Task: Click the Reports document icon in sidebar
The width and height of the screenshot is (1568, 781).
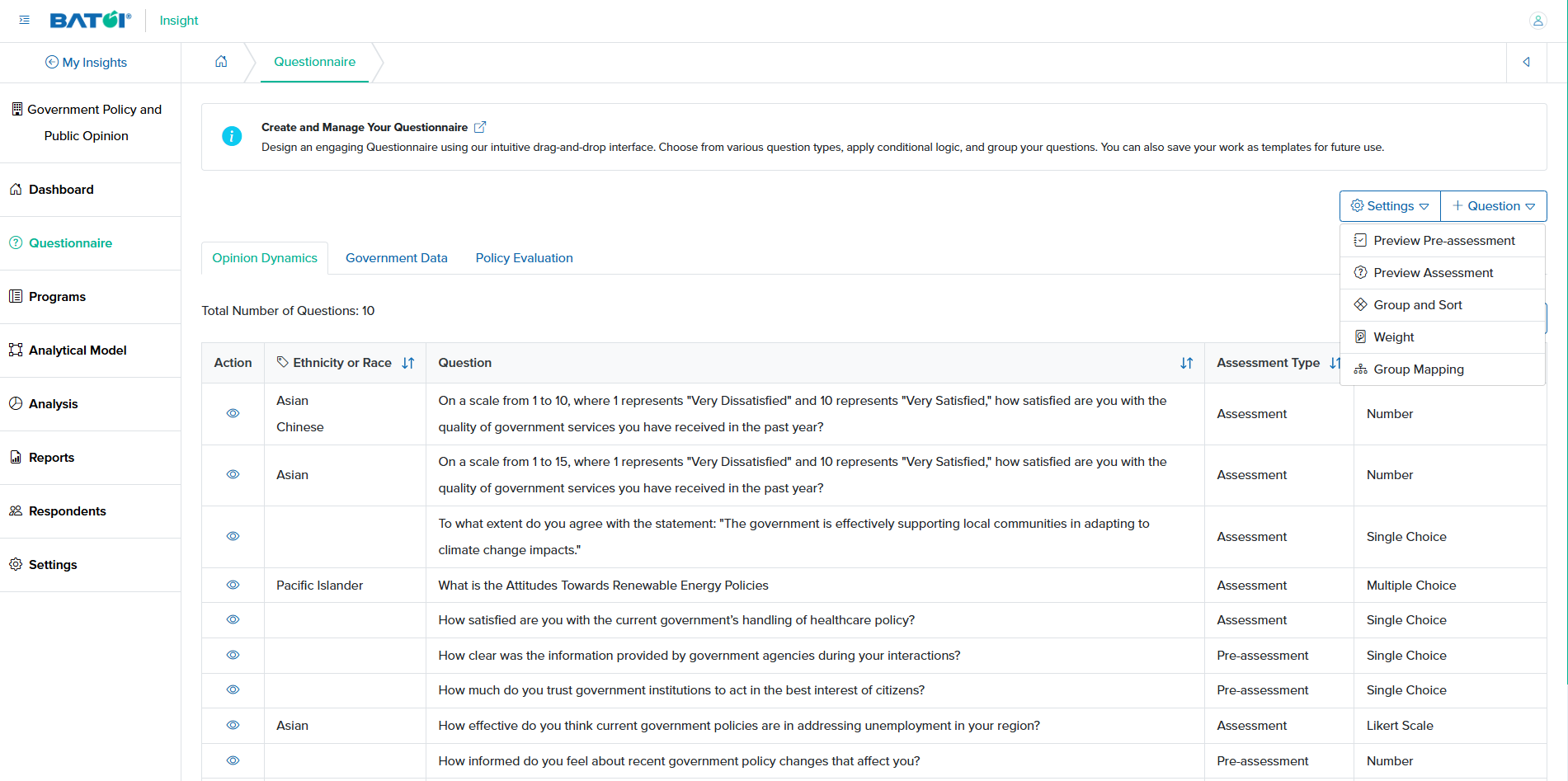Action: point(16,457)
